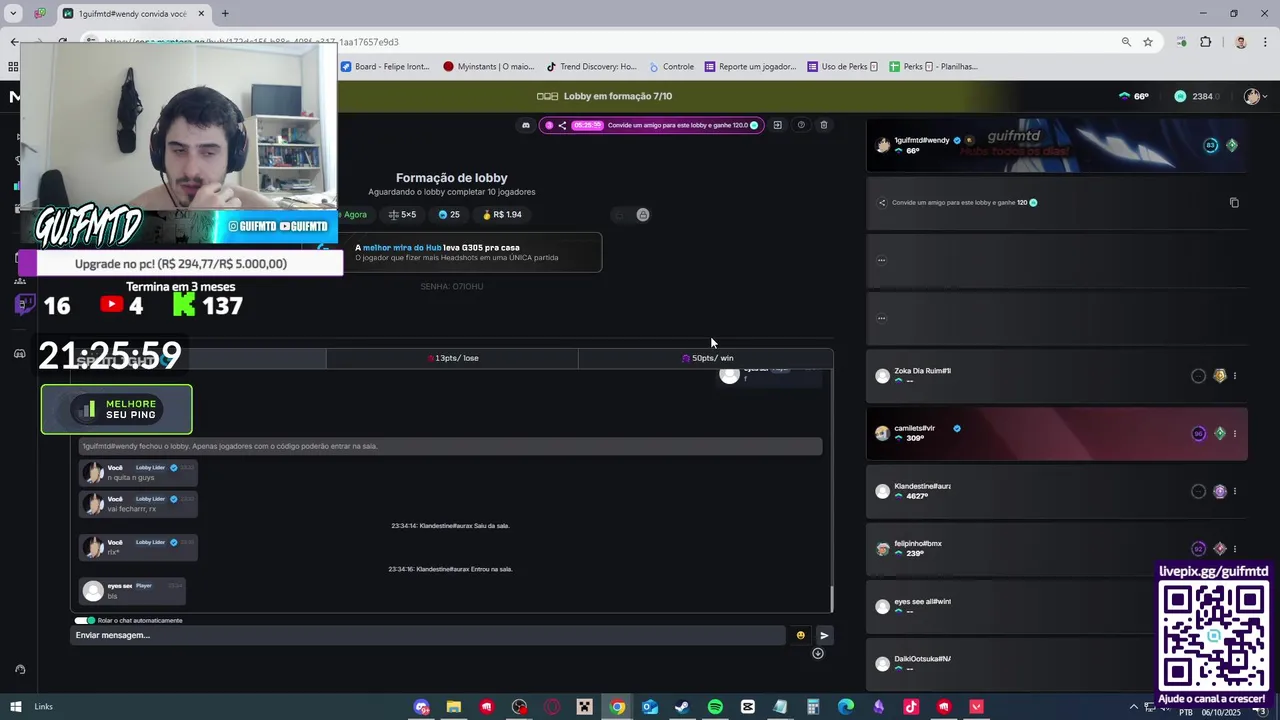Screen dimensions: 1280x720
Task: Open Myinstants bookmark
Action: 489,67
